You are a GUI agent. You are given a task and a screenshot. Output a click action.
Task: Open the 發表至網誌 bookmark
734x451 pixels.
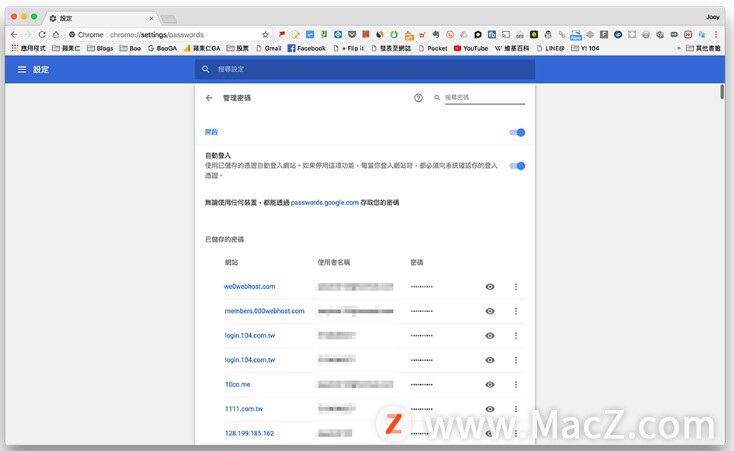click(x=391, y=48)
